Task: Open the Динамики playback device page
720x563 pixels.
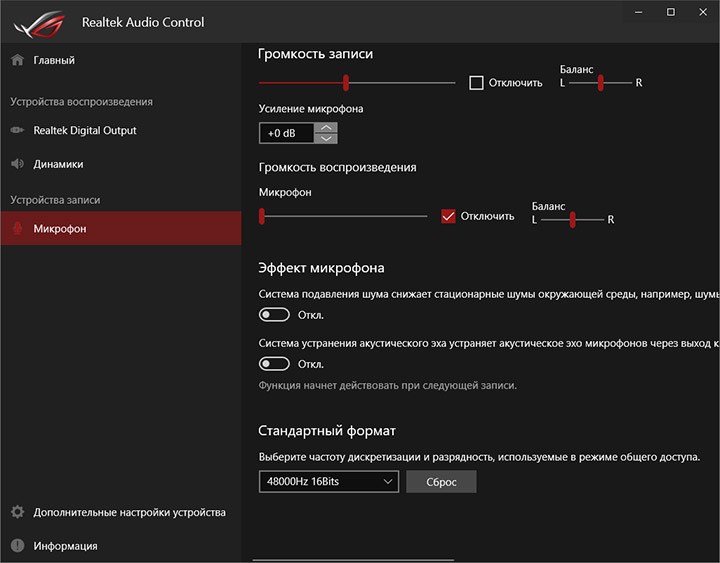Action: pyautogui.click(x=58, y=164)
